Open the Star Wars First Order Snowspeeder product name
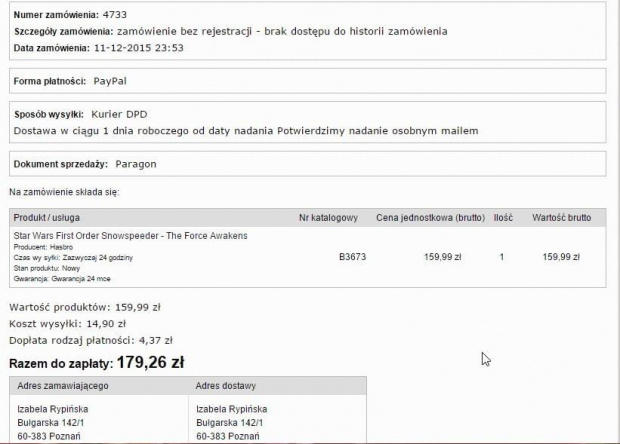Image resolution: width=620 pixels, height=444 pixels. tap(130, 236)
